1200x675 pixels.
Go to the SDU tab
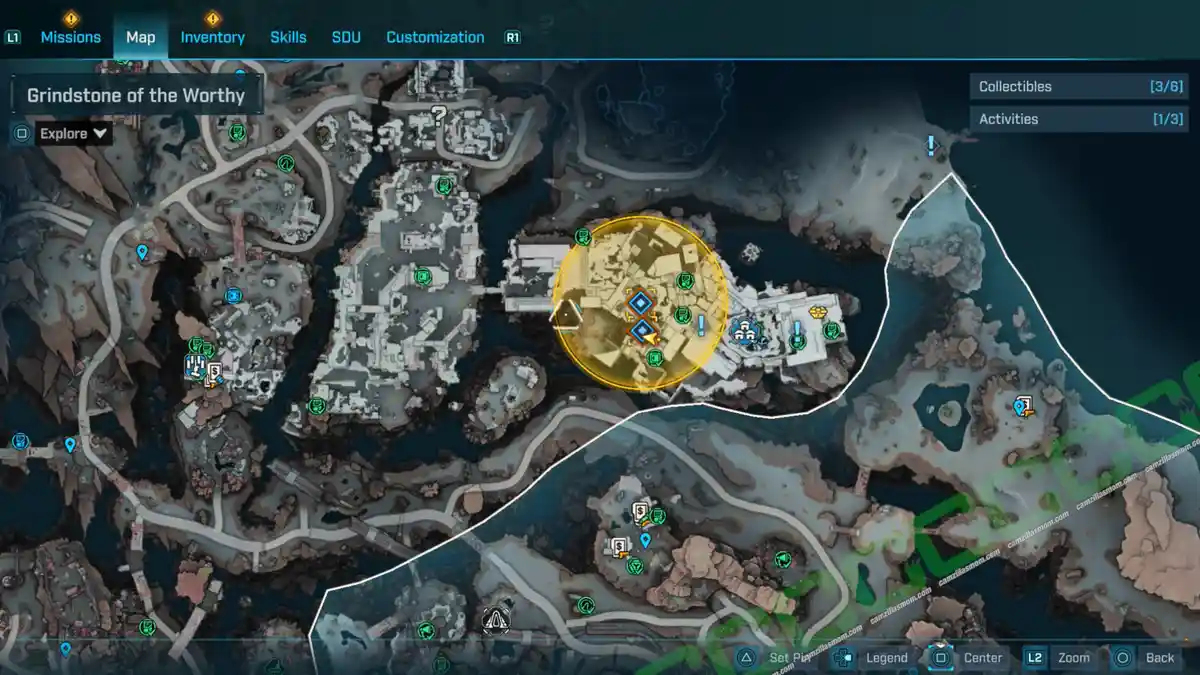345,37
